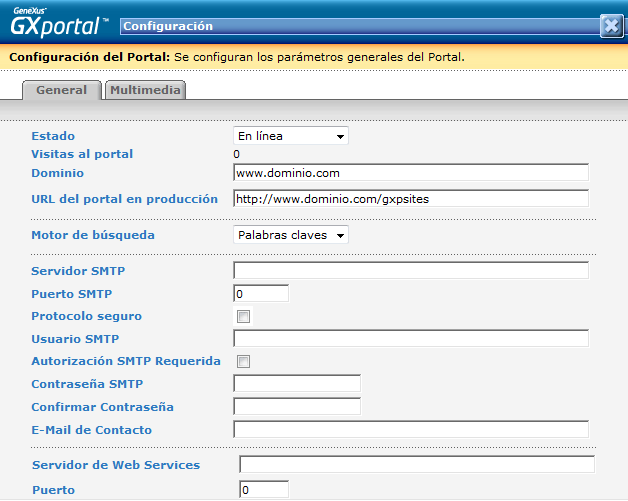Click the GXportal logo
This screenshot has width=628, height=501.
(58, 21)
